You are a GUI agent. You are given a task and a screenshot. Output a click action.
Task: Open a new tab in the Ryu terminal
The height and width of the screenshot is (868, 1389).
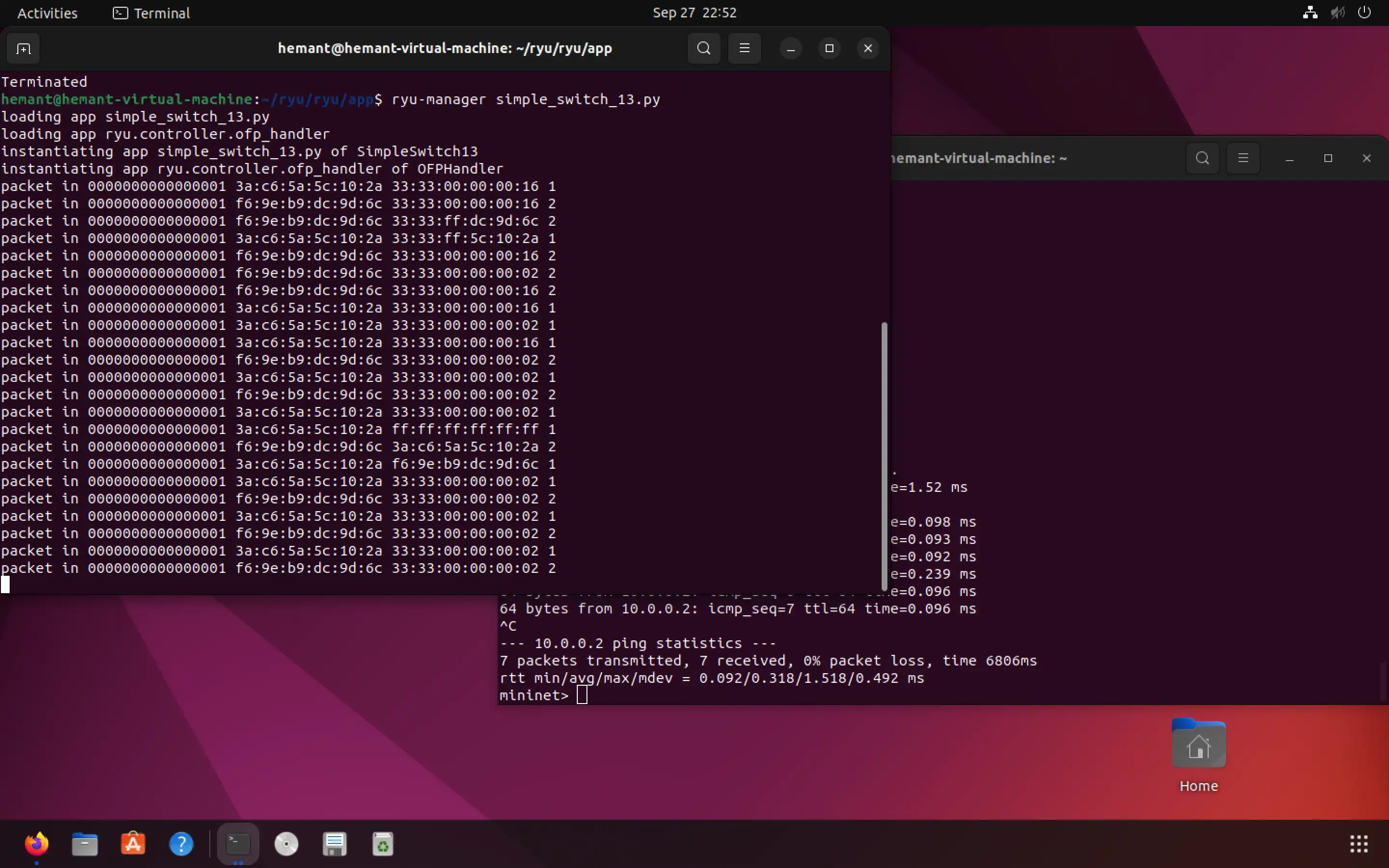point(23,48)
